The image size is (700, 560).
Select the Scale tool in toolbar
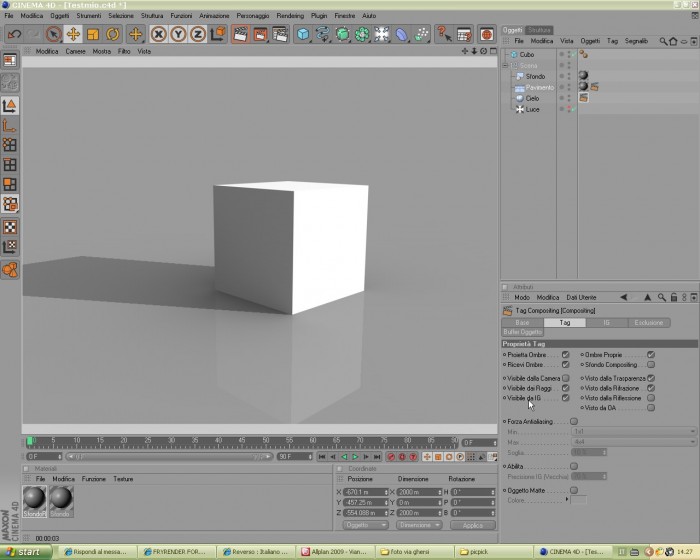click(93, 34)
